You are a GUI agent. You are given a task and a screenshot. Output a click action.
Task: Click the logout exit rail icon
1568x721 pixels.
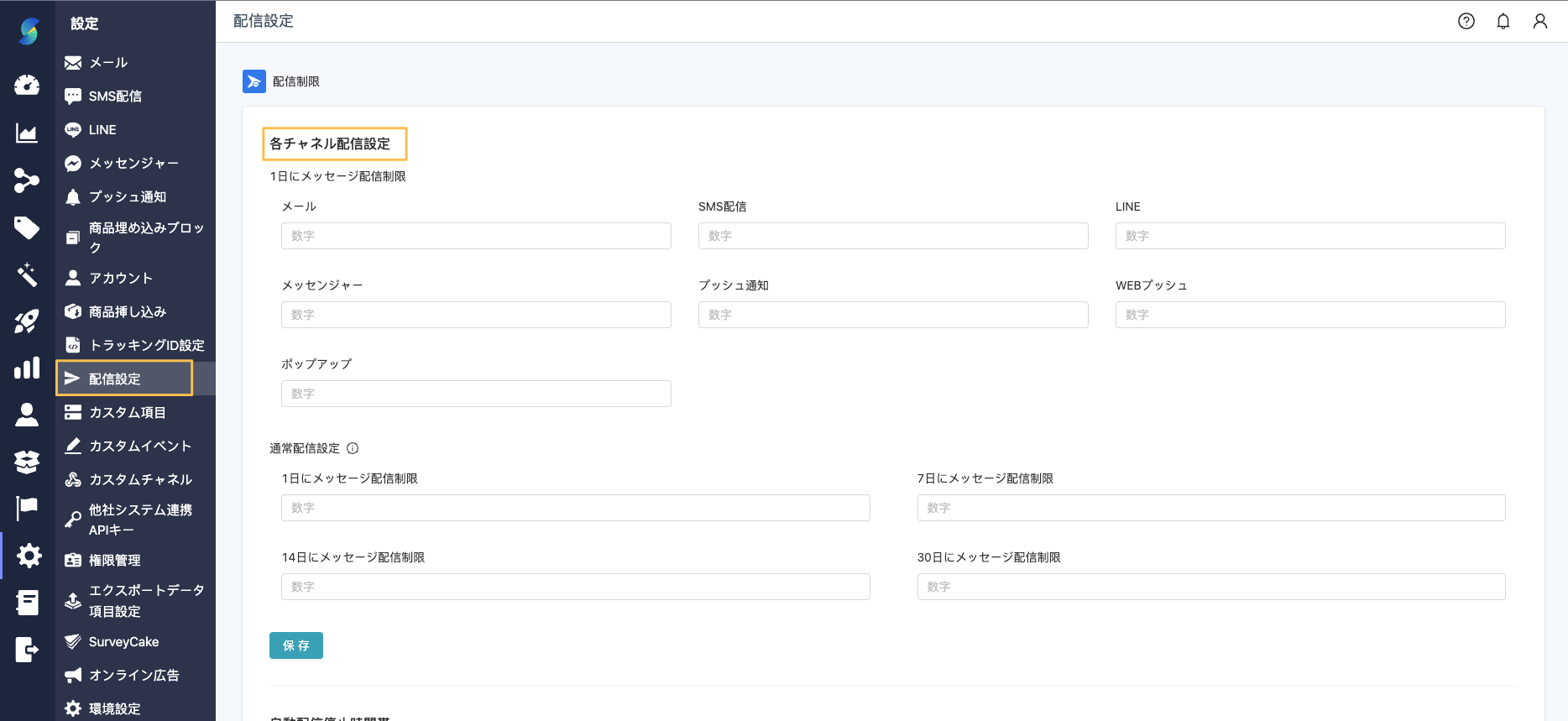(27, 650)
